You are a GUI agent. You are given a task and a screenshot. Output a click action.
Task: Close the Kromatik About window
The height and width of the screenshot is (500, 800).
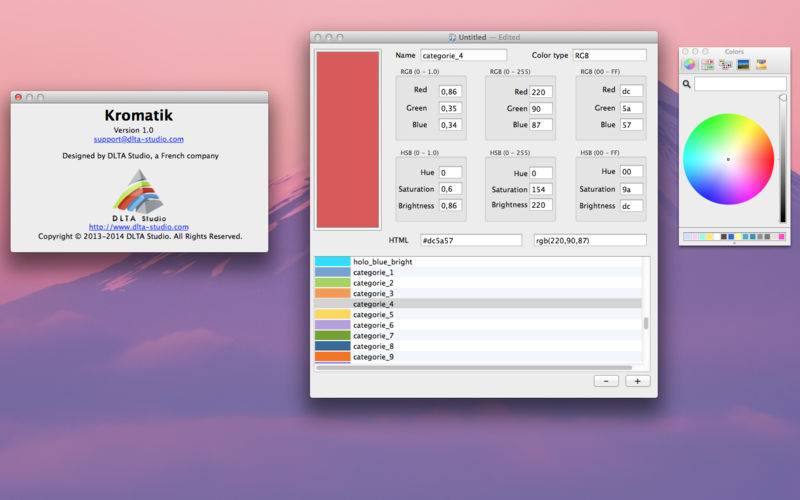click(x=18, y=97)
